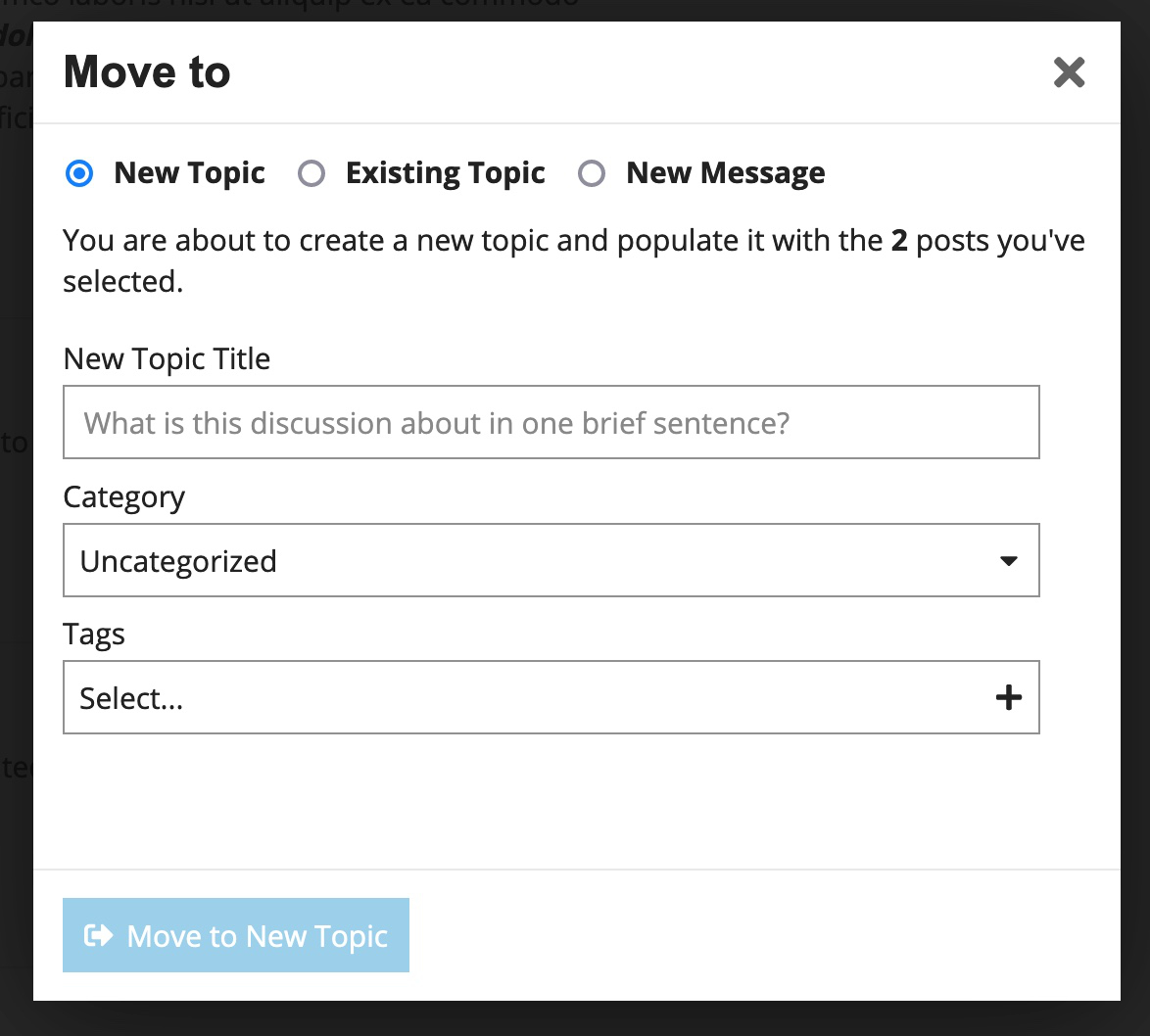Click the bold "2" post count
Viewport: 1150px width, 1036px height.
pyautogui.click(x=899, y=241)
